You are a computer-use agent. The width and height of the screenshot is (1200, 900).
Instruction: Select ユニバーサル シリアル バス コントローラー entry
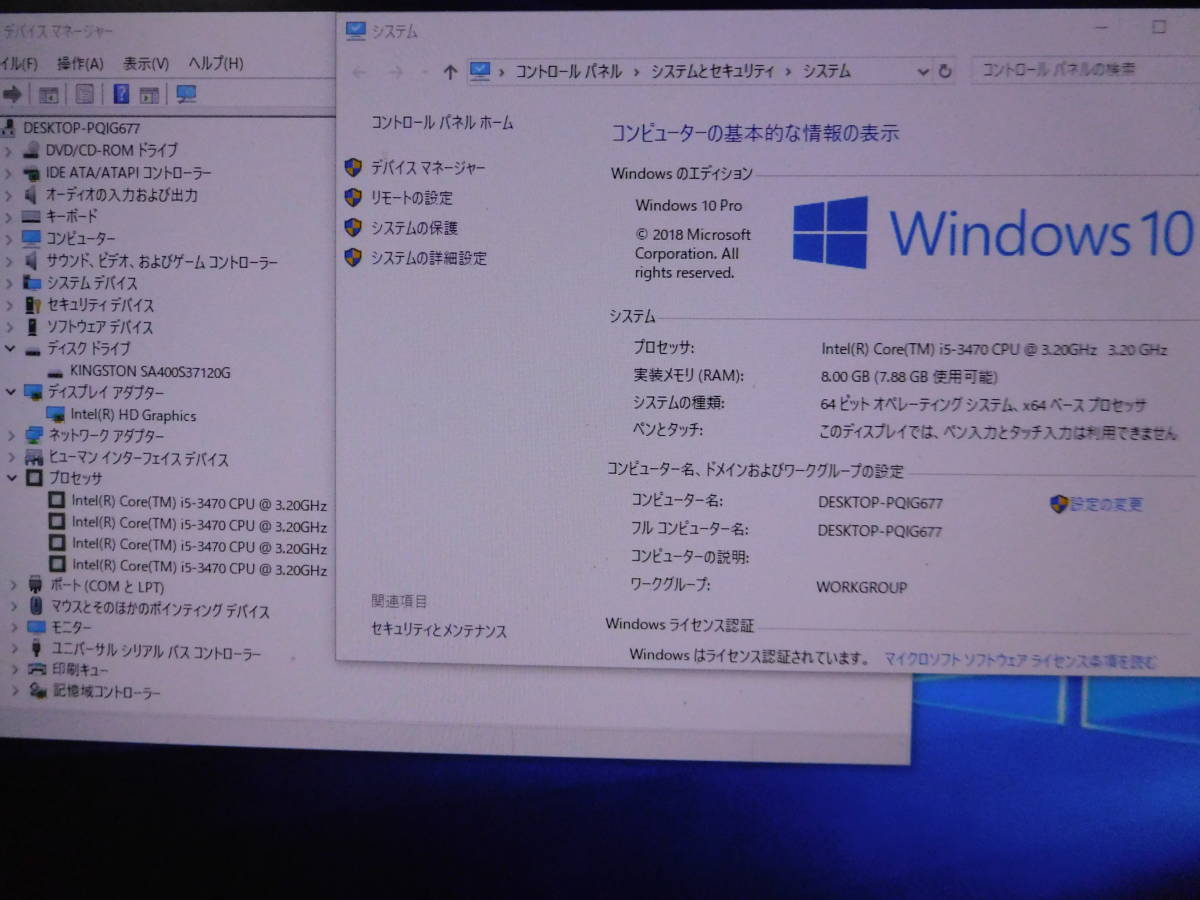pos(157,653)
